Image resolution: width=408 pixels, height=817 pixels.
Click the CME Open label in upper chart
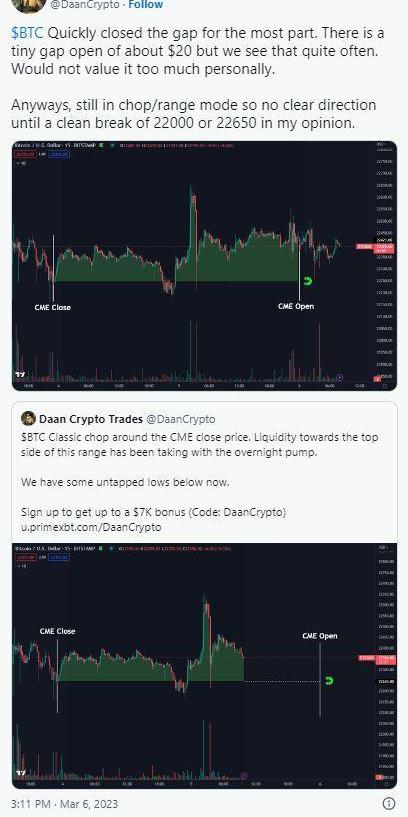(x=296, y=306)
